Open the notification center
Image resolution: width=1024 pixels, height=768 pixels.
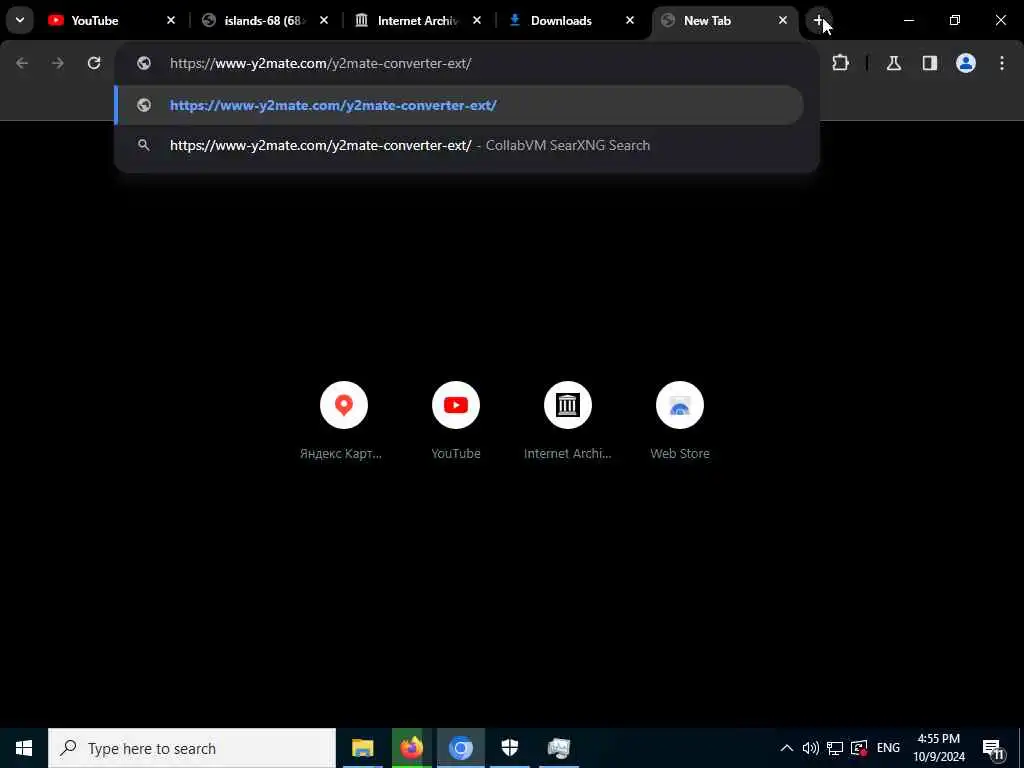point(993,748)
